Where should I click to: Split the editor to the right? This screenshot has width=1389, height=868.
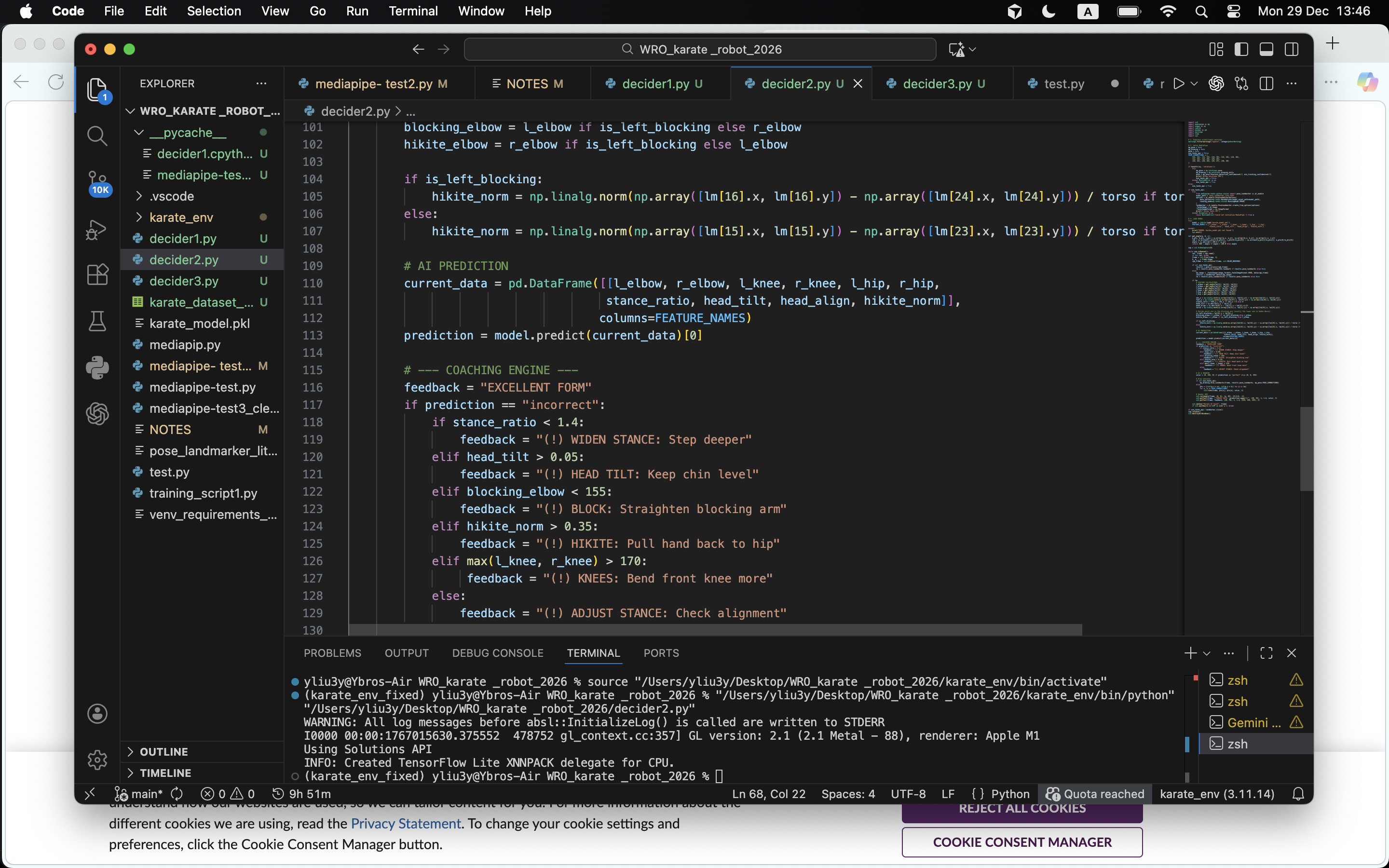[x=1266, y=84]
